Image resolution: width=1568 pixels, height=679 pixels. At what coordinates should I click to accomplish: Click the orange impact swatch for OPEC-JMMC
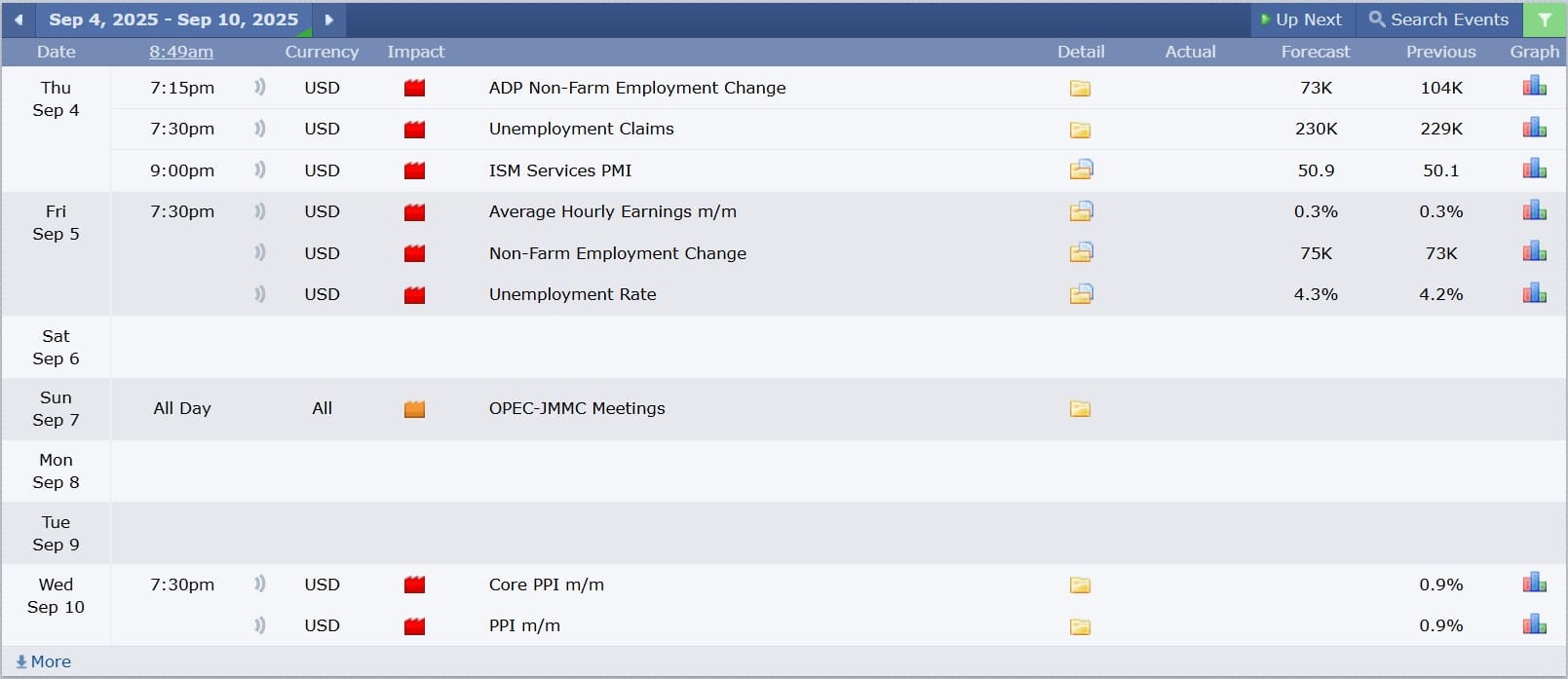pyautogui.click(x=414, y=409)
